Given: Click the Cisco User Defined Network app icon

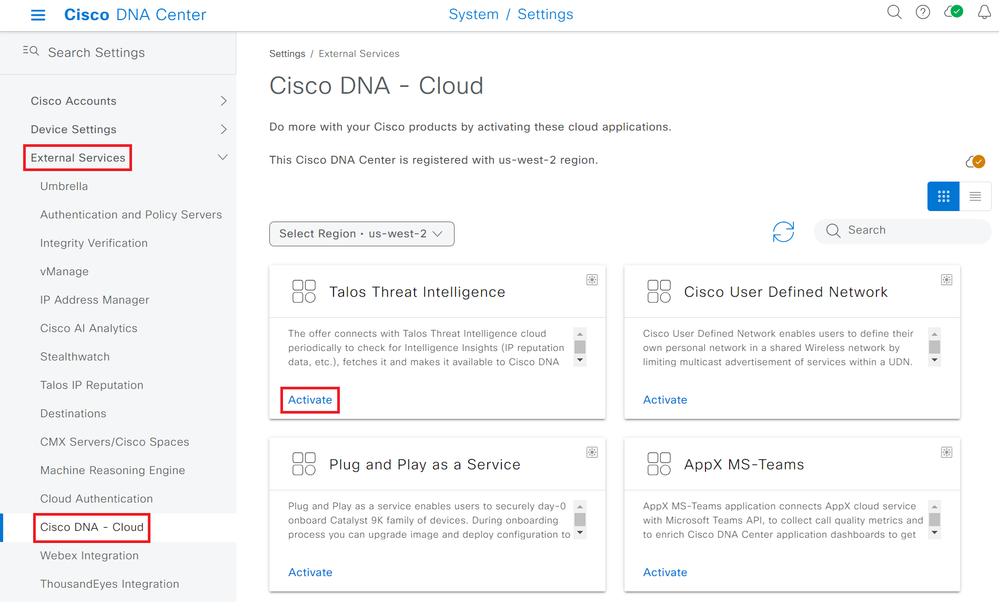Looking at the screenshot, I should click(659, 291).
